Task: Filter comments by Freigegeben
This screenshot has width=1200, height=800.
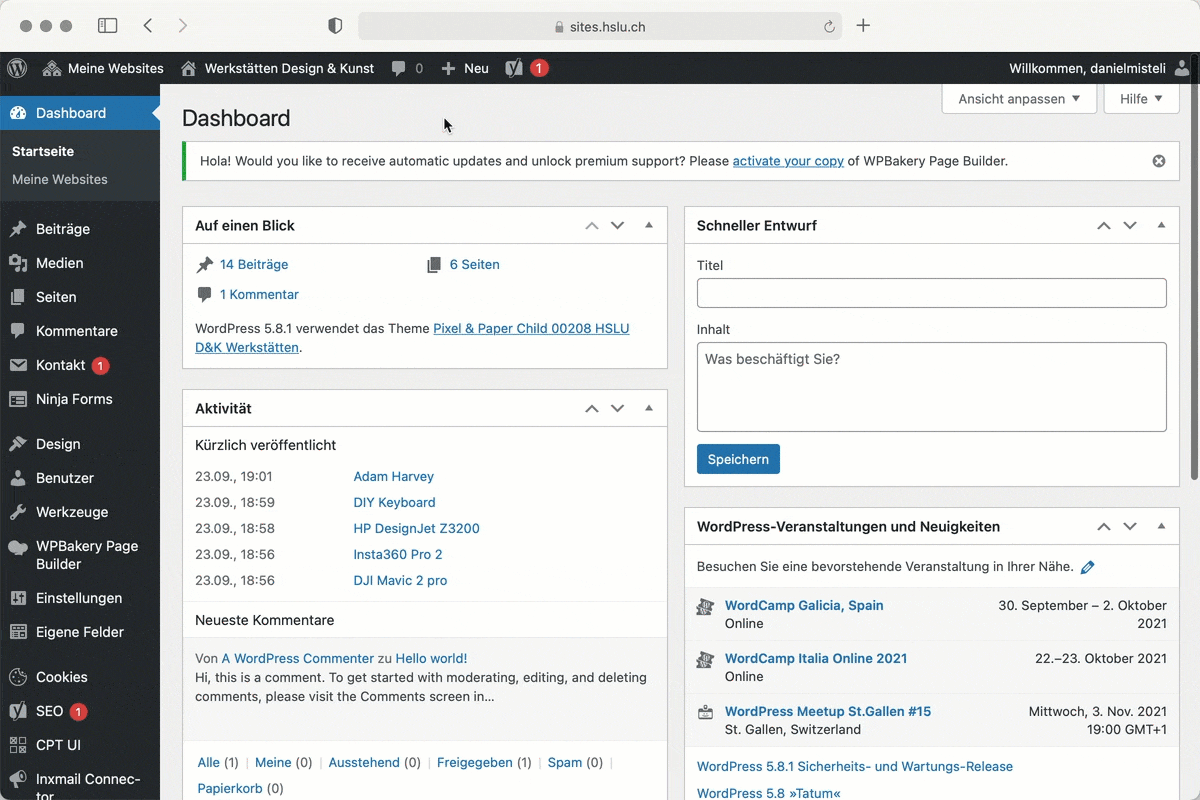Action: point(475,763)
